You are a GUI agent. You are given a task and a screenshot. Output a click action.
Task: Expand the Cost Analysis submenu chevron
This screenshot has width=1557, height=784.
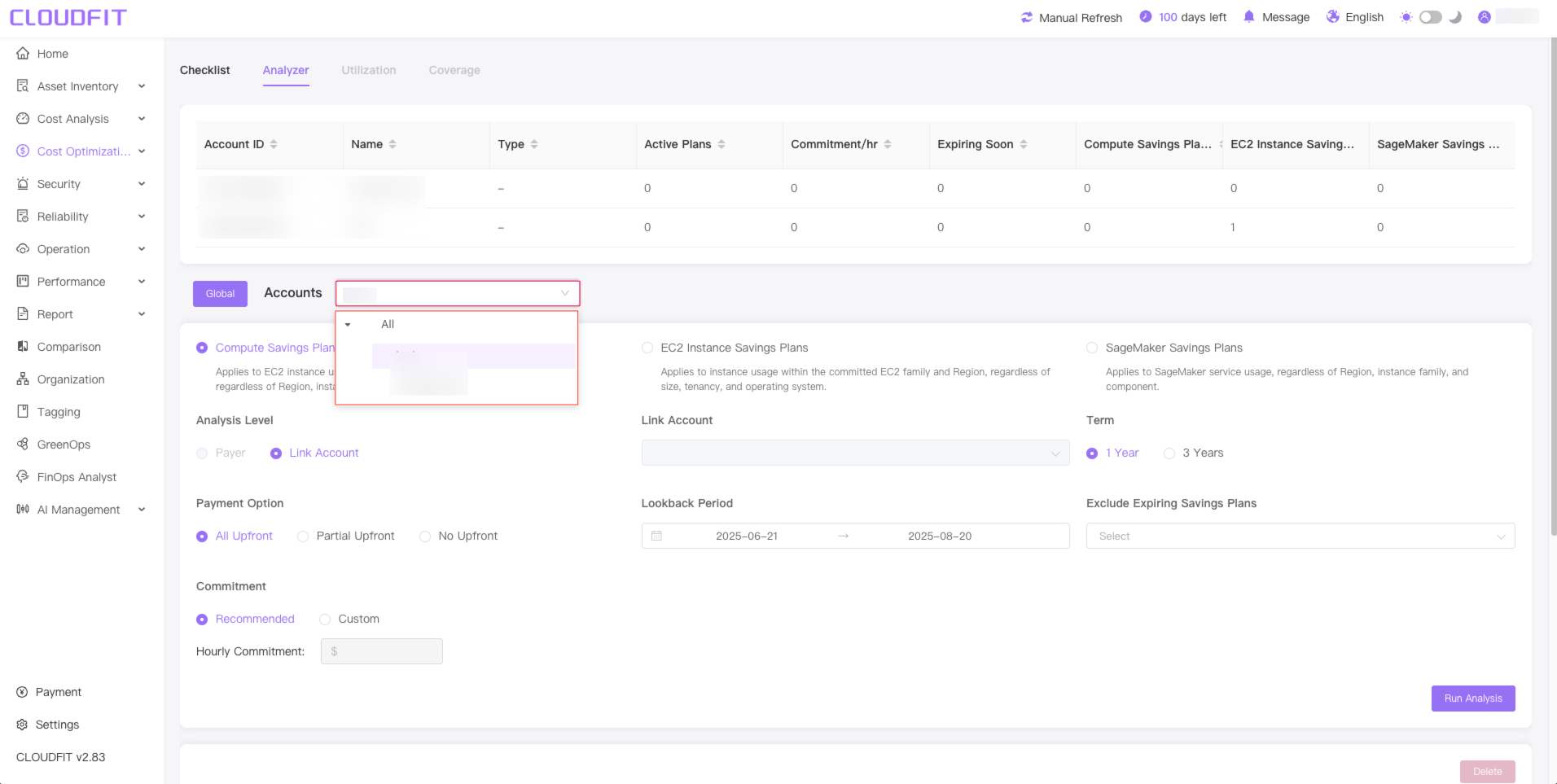[x=142, y=119]
